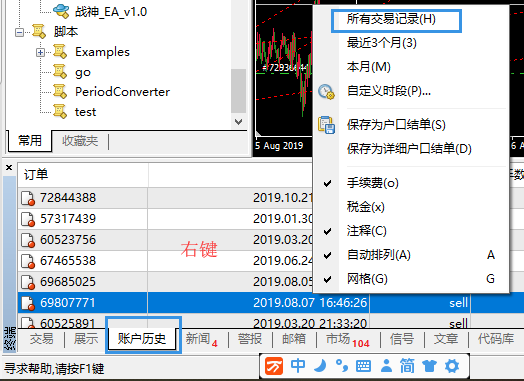This screenshot has height=381, width=524.
Task: Click the 脚本 folder script icon
Action: tap(39, 31)
